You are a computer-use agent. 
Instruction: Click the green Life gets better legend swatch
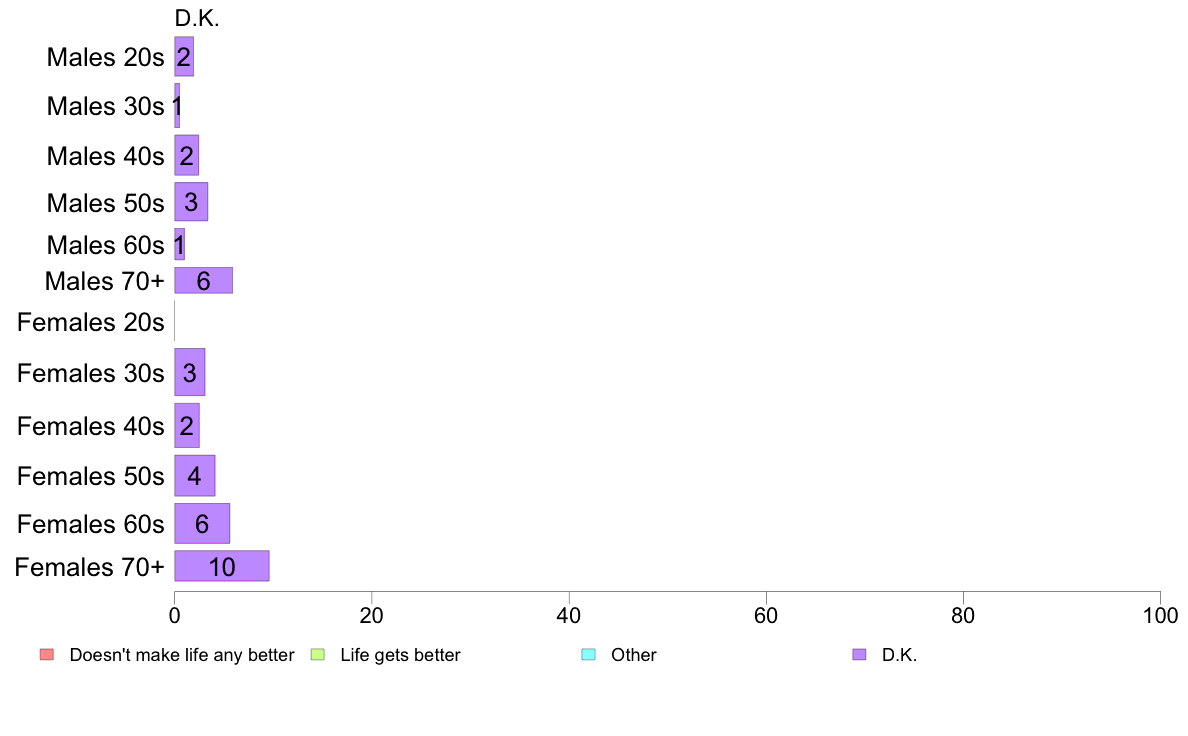click(x=317, y=654)
